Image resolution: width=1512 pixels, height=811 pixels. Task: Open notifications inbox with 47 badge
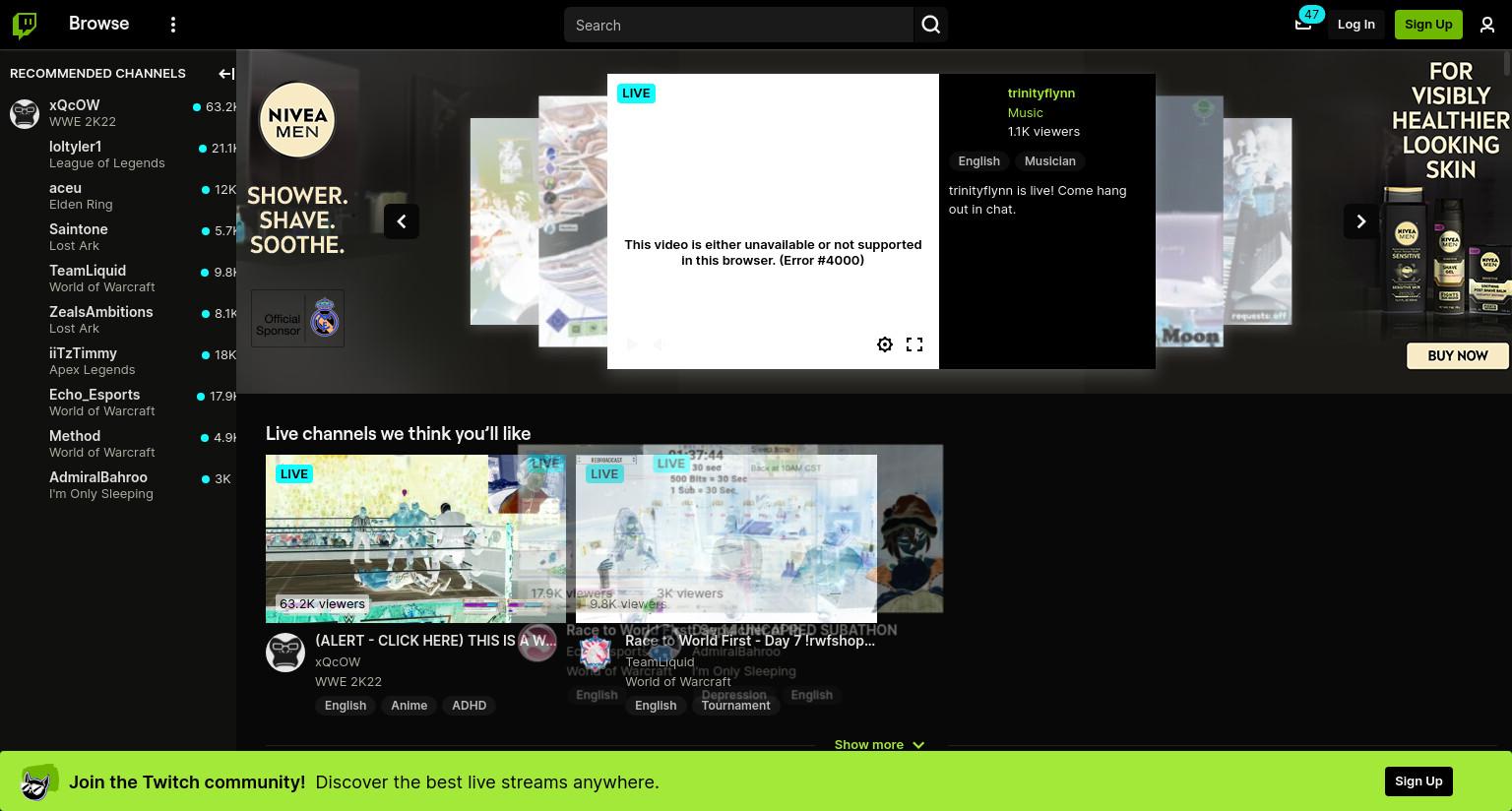click(x=1303, y=24)
